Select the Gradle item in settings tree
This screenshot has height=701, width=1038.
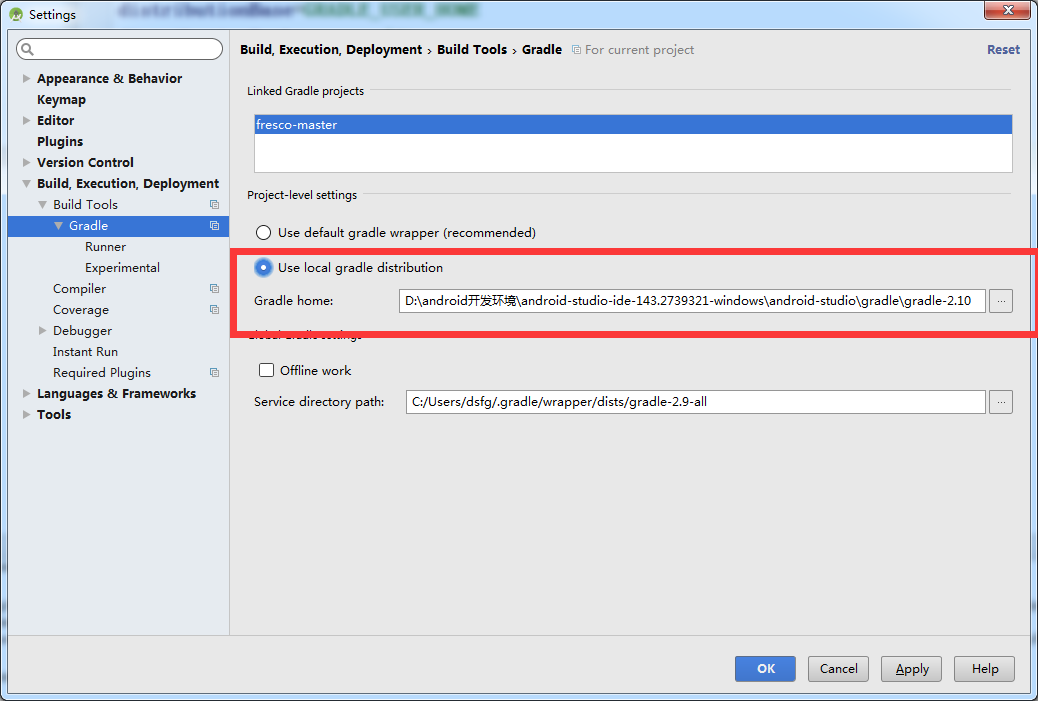[x=118, y=226]
